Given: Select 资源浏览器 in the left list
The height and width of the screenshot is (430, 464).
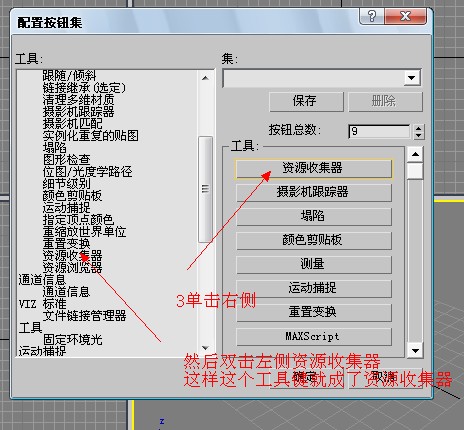Looking at the screenshot, I should coord(72,267).
